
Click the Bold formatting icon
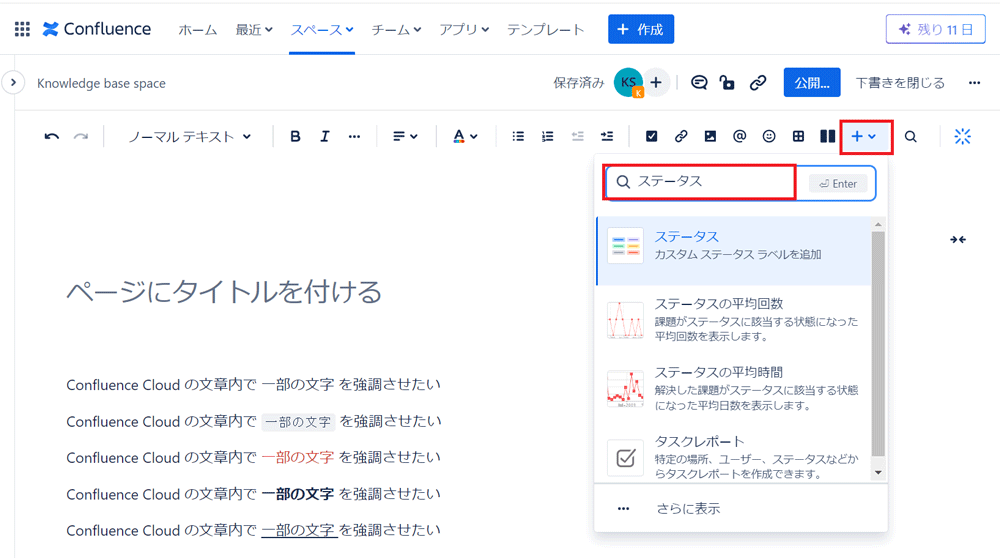point(295,136)
